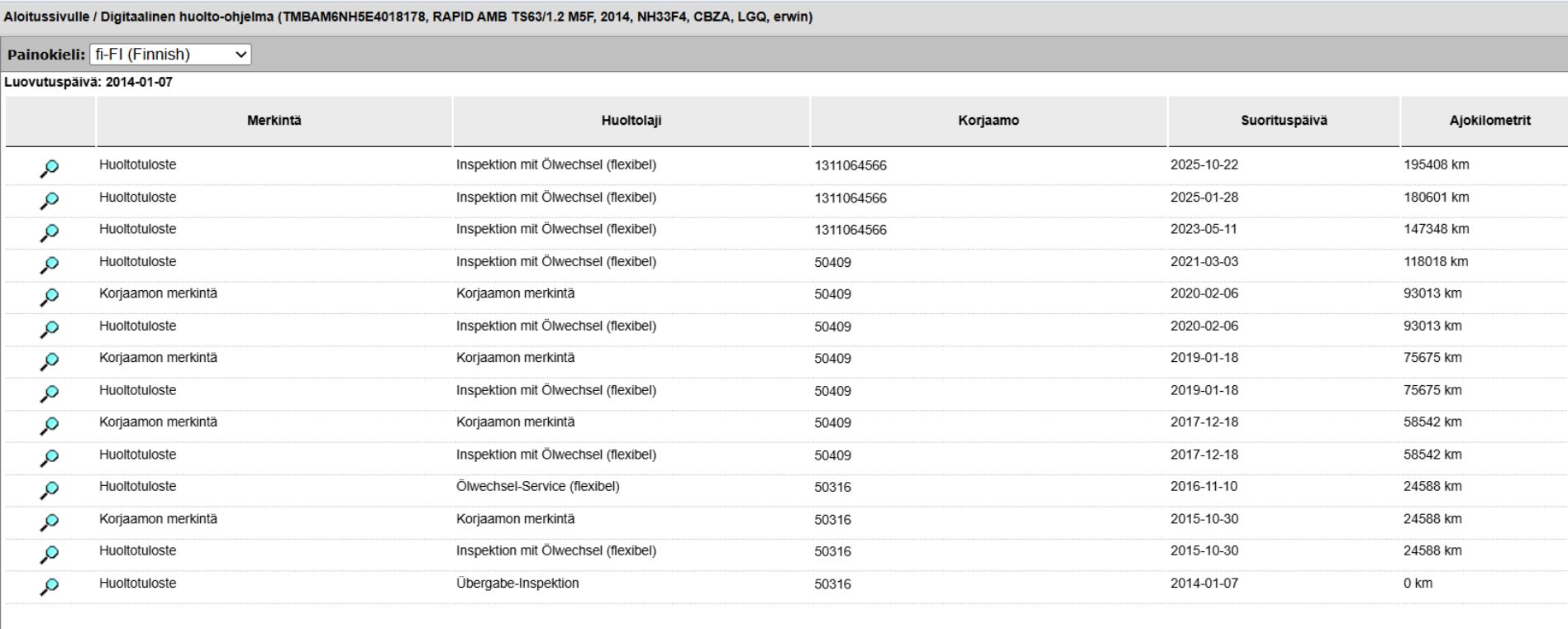Inspect Korjaamon merkintä dated 2019-01-18
This screenshot has height=629, width=1568.
50,362
